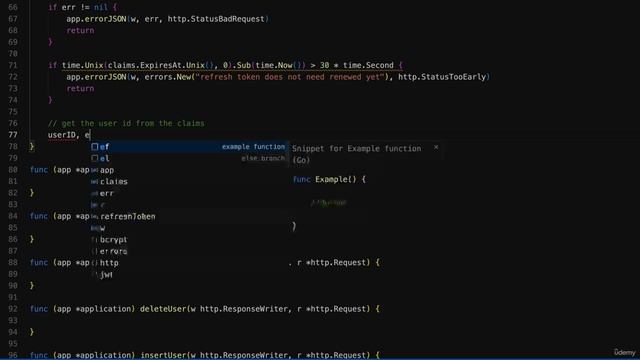The height and width of the screenshot is (360, 640).
Task: Close the snippet documentation popup
Action: (x=436, y=147)
